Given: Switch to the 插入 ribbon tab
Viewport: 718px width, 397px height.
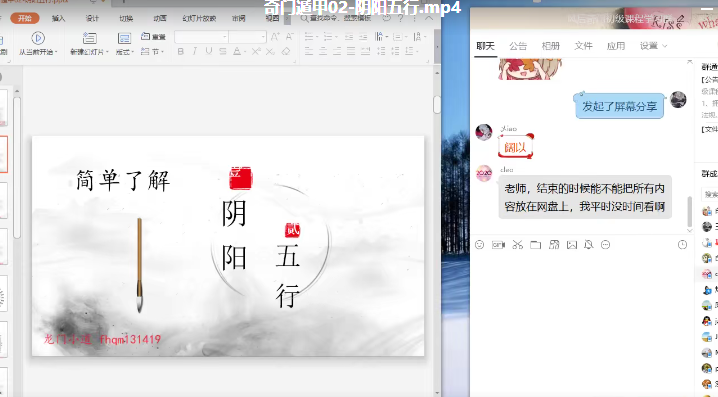Looking at the screenshot, I should 58,18.
